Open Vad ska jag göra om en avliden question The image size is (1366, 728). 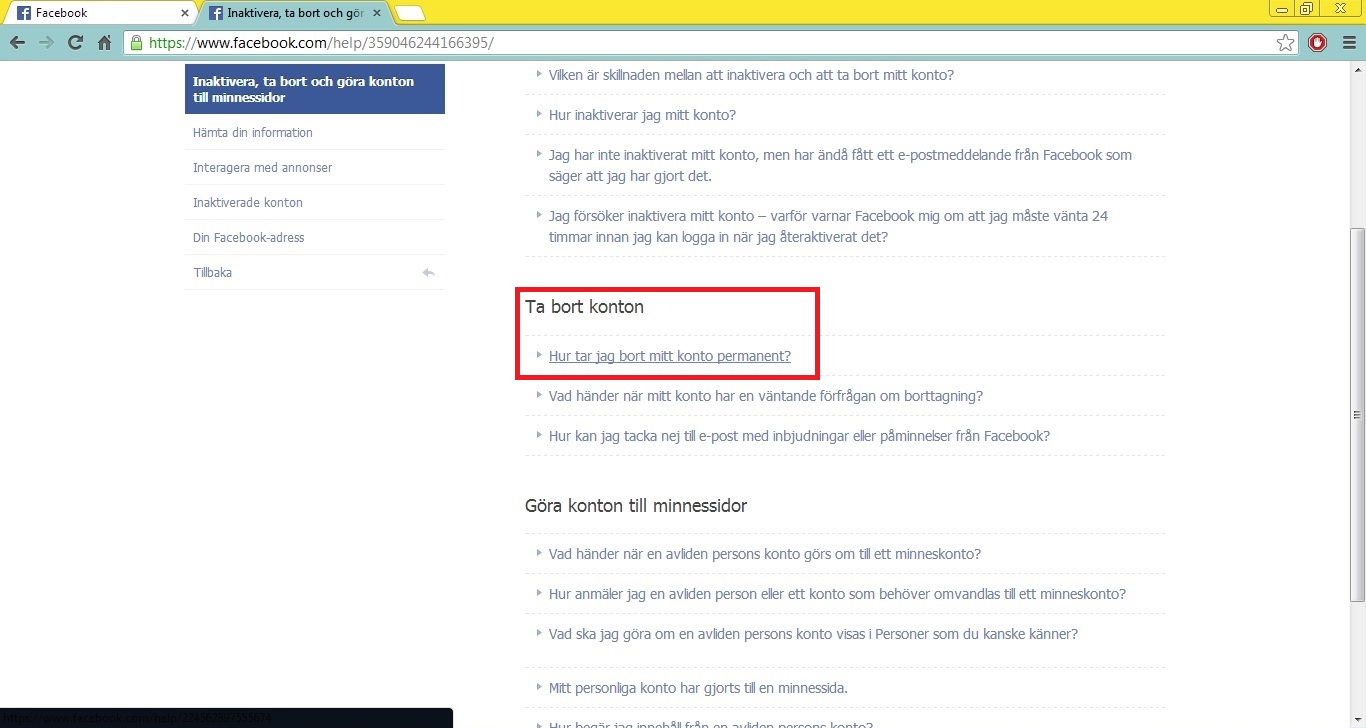click(813, 634)
